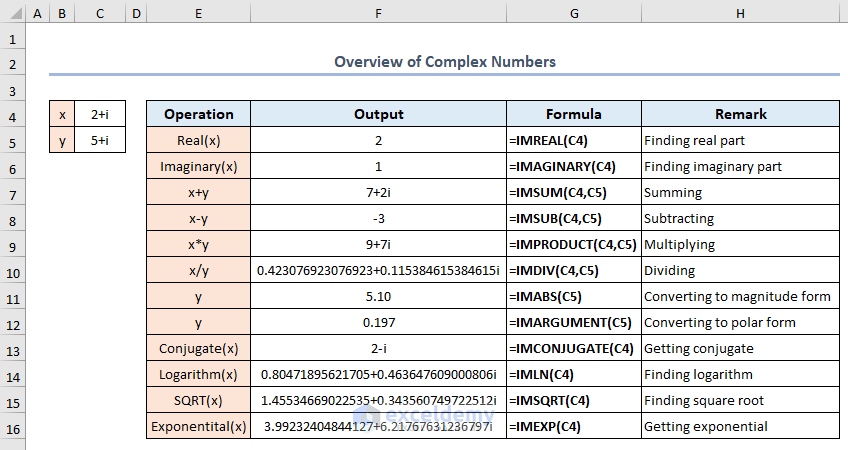The width and height of the screenshot is (848, 450).
Task: Click the y label cell in row 5
Action: coord(62,140)
